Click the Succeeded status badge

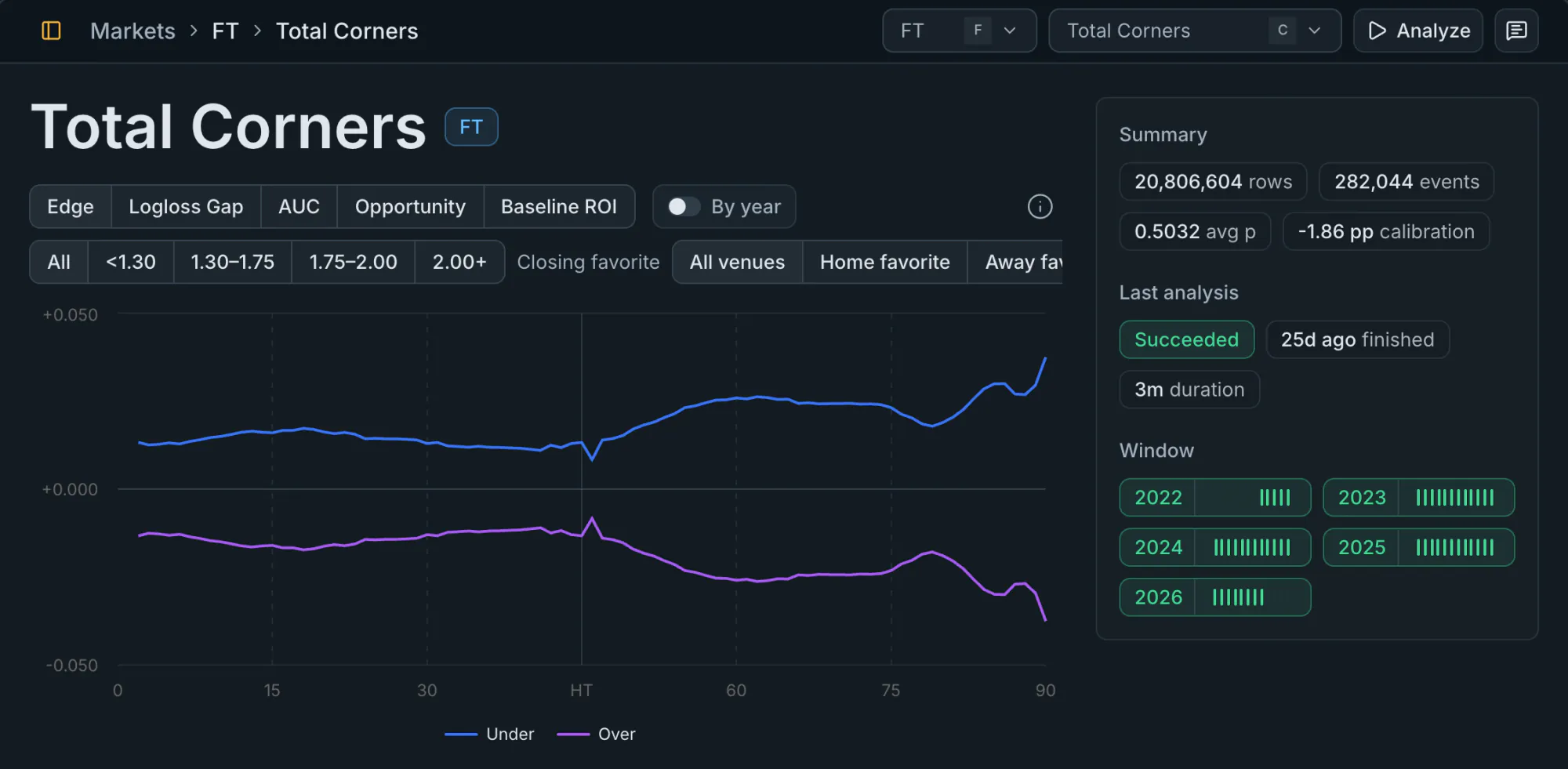[1186, 339]
